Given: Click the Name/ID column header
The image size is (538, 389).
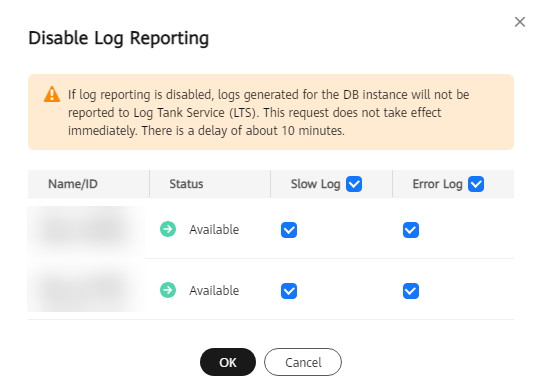Looking at the screenshot, I should click(x=73, y=184).
